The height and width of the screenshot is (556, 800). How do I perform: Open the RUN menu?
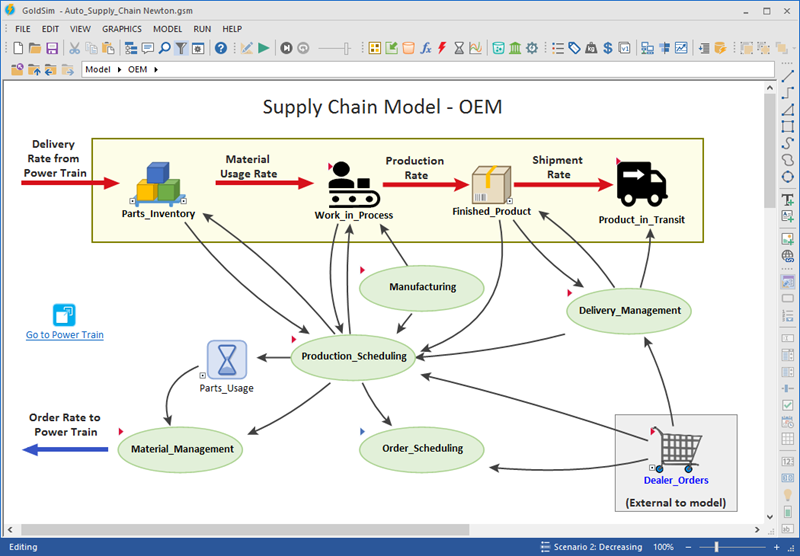tap(202, 29)
